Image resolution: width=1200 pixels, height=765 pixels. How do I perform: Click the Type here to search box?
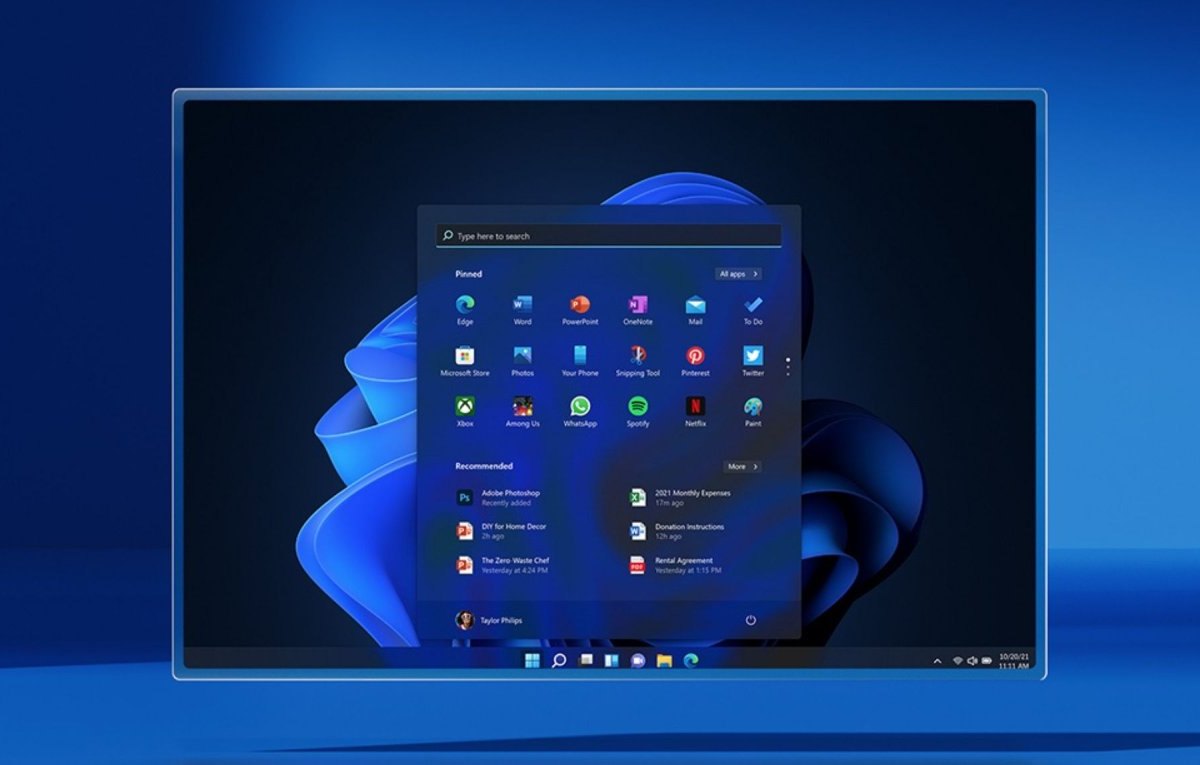pyautogui.click(x=609, y=236)
